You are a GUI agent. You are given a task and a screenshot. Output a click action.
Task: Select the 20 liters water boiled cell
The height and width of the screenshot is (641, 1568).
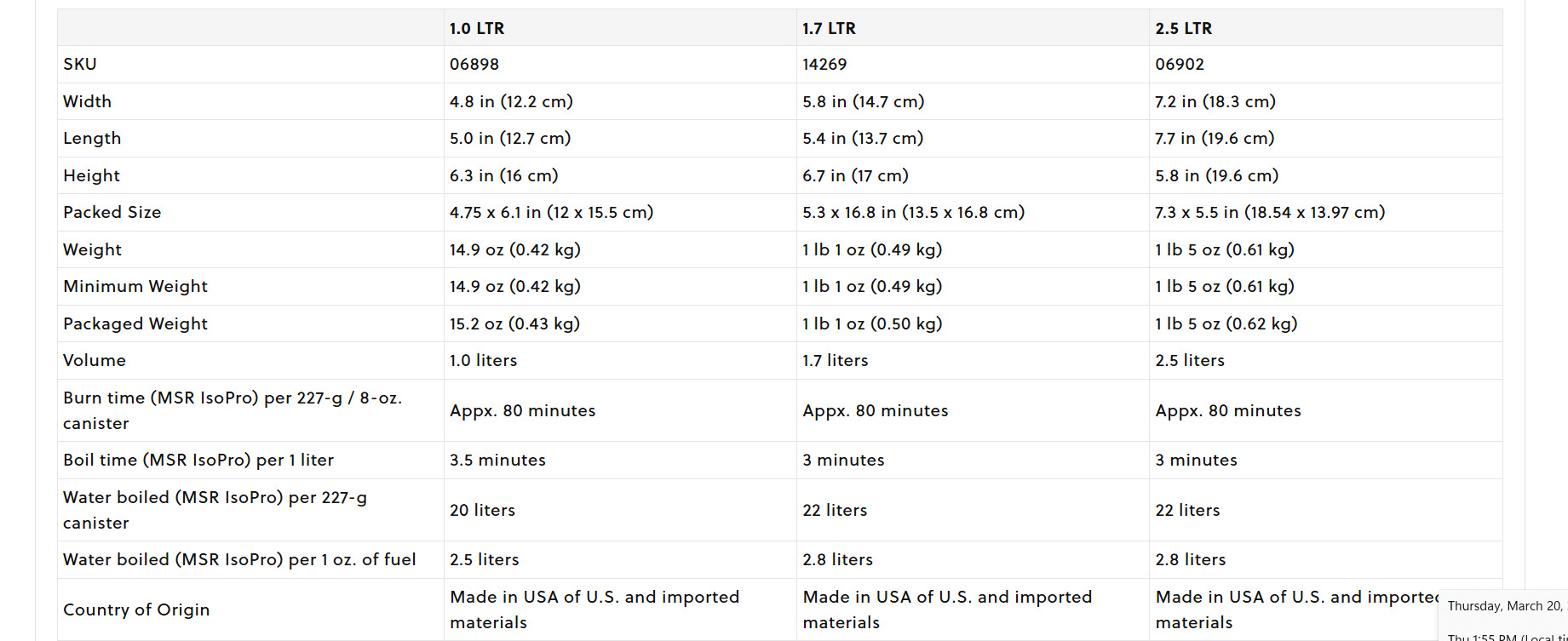pyautogui.click(x=482, y=510)
